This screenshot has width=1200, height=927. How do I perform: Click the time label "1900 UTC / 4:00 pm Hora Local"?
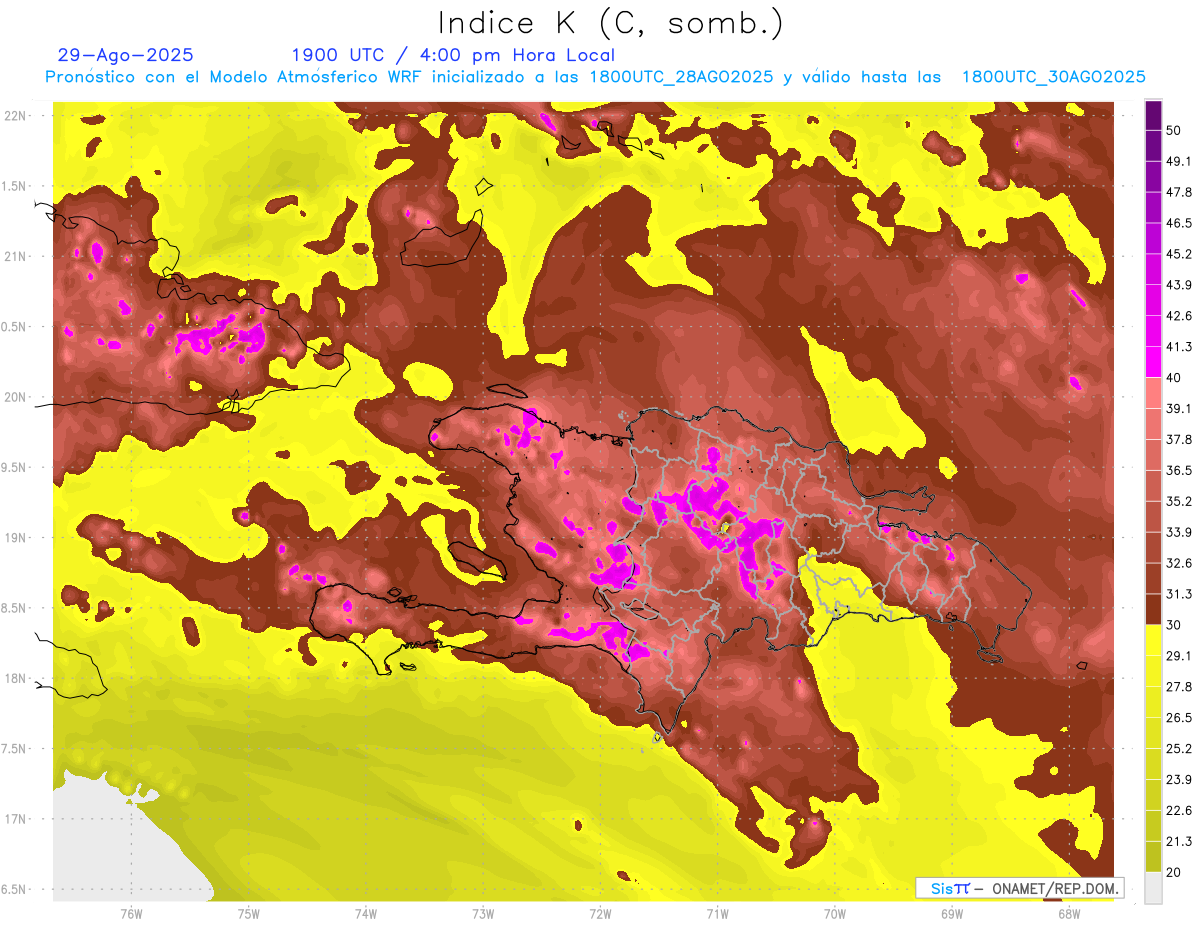pyautogui.click(x=453, y=55)
